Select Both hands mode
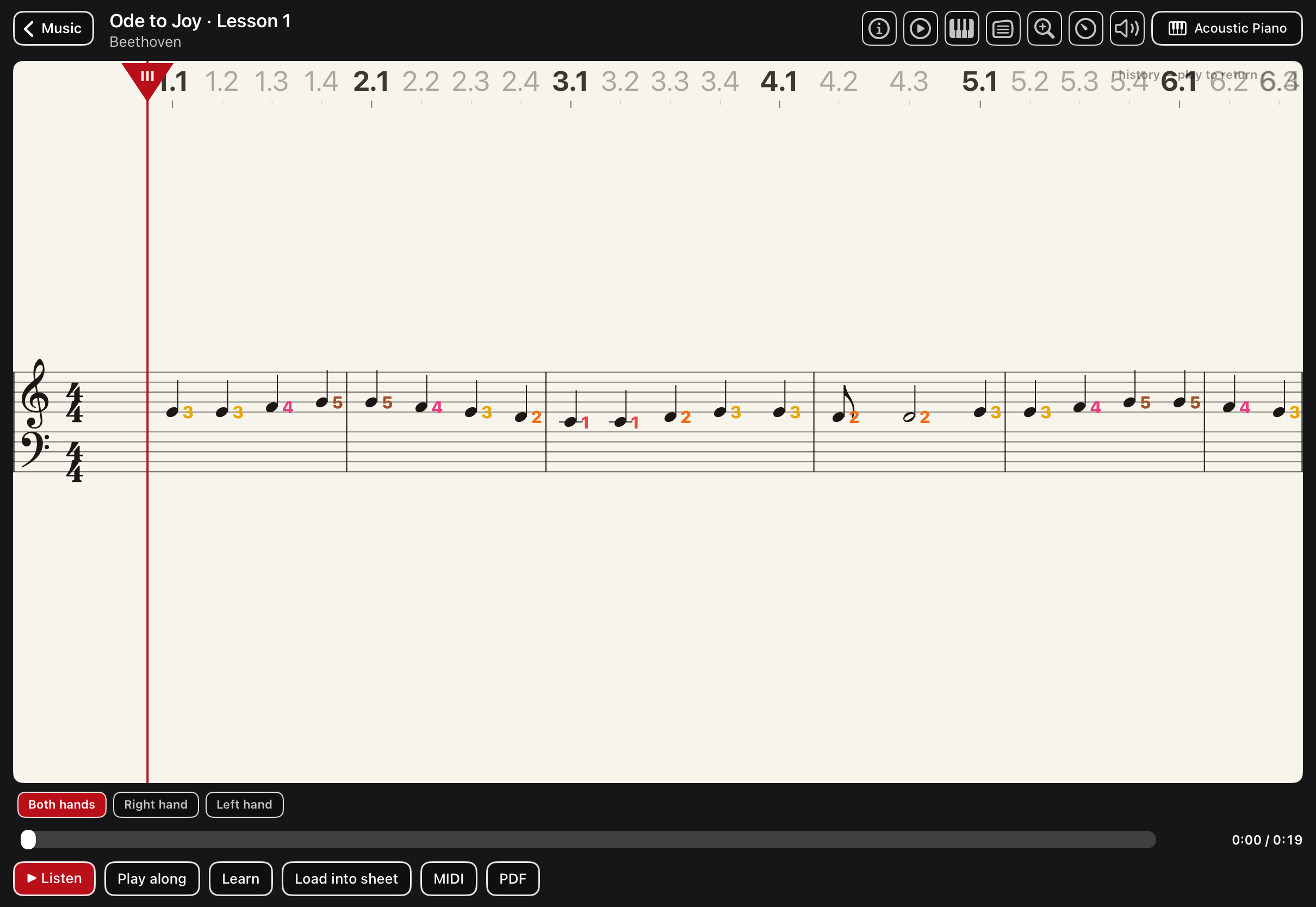 point(62,805)
